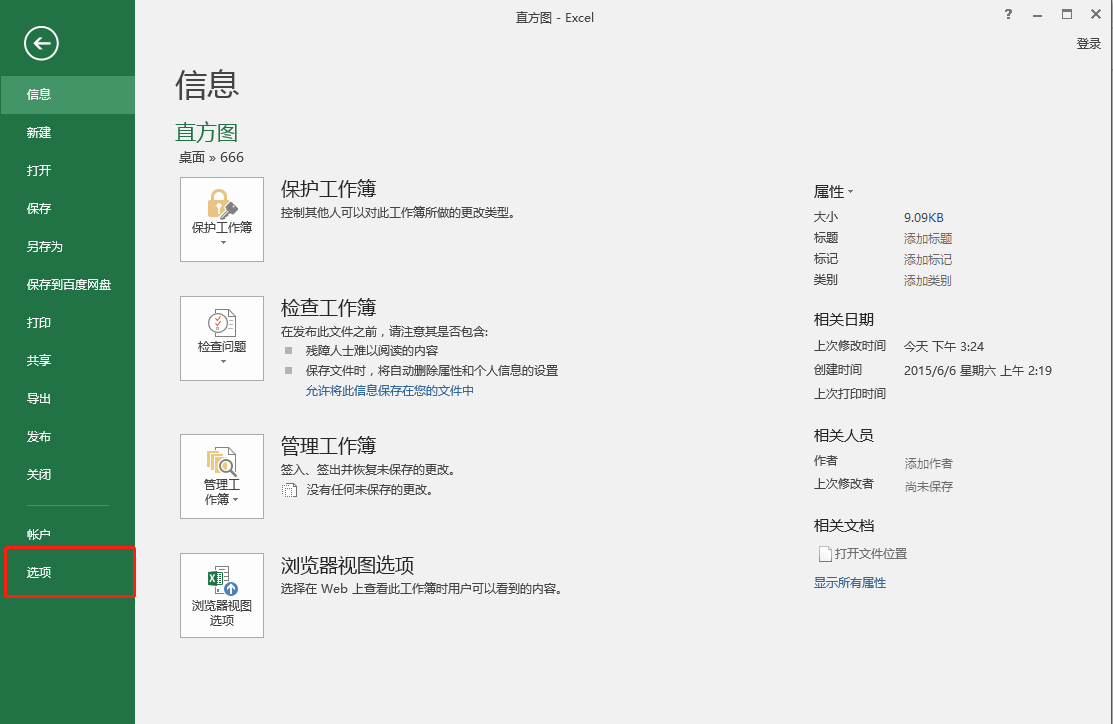Click the 相关日期 heading
Screen dimensions: 1113x724
[843, 319]
